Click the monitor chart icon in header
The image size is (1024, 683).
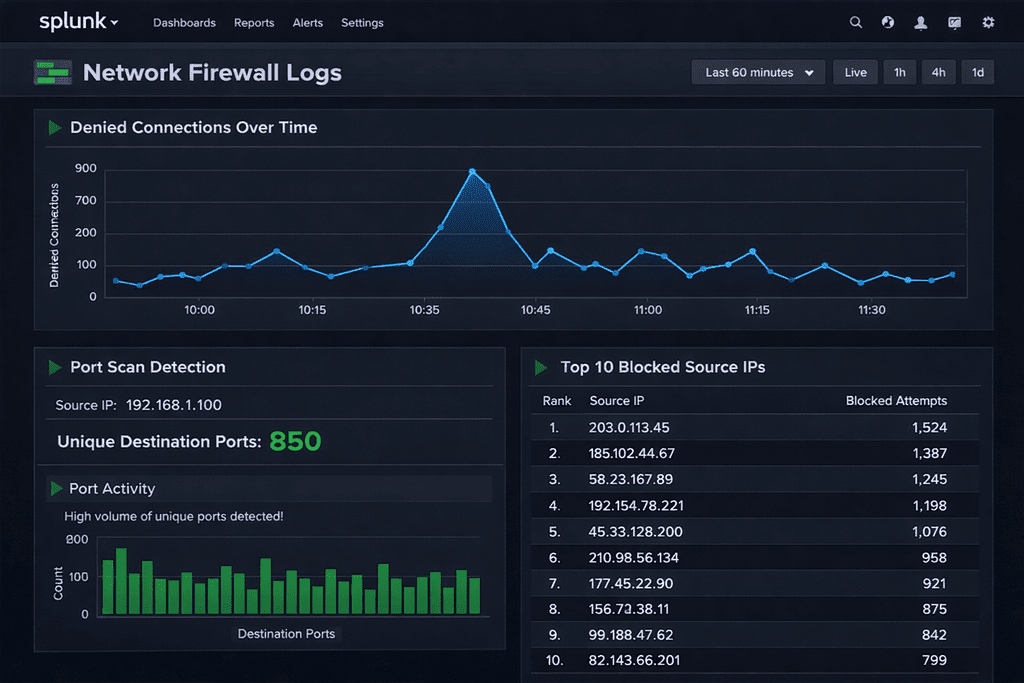click(955, 23)
